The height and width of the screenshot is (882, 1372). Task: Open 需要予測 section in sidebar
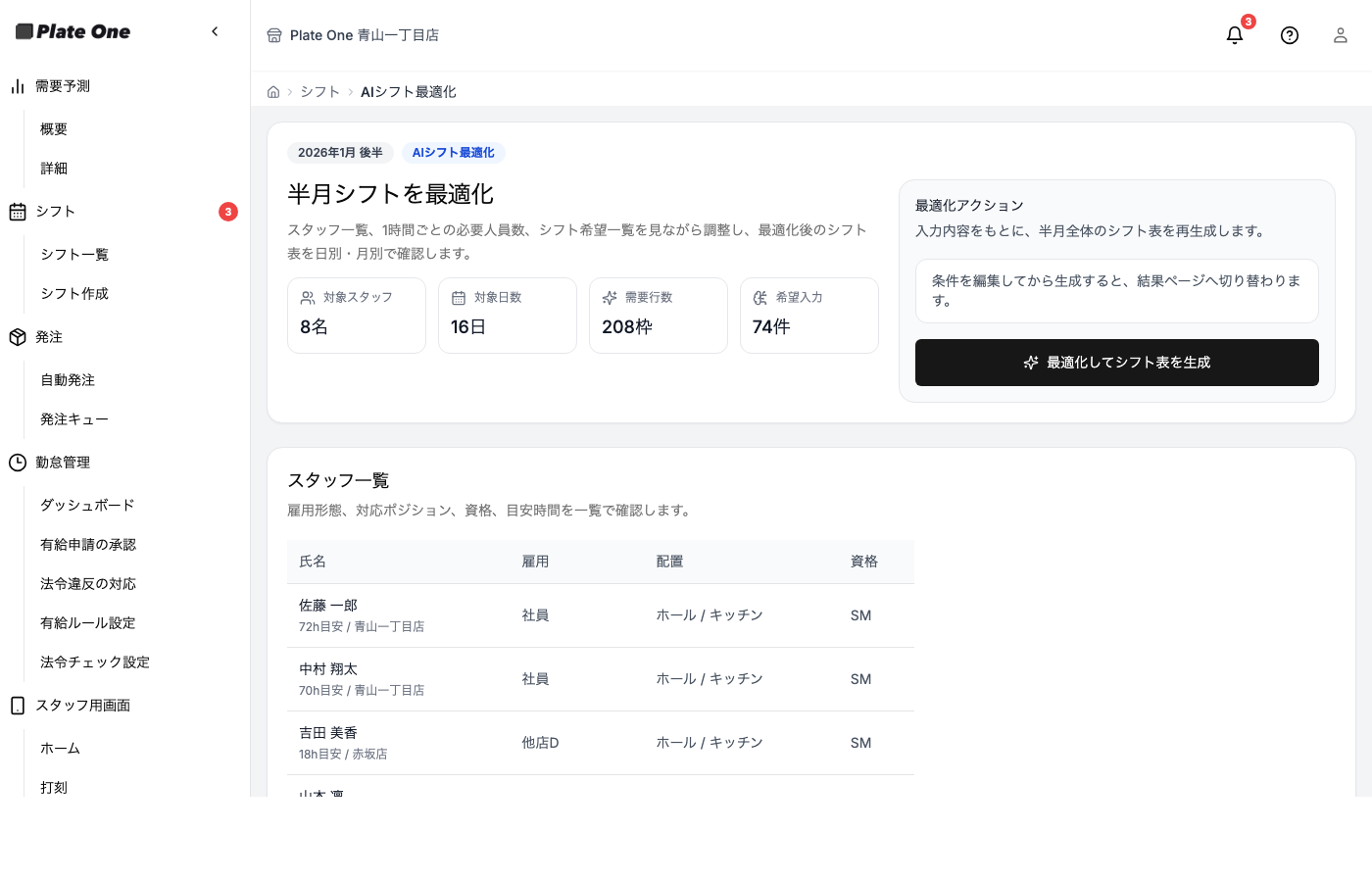pyautogui.click(x=63, y=86)
